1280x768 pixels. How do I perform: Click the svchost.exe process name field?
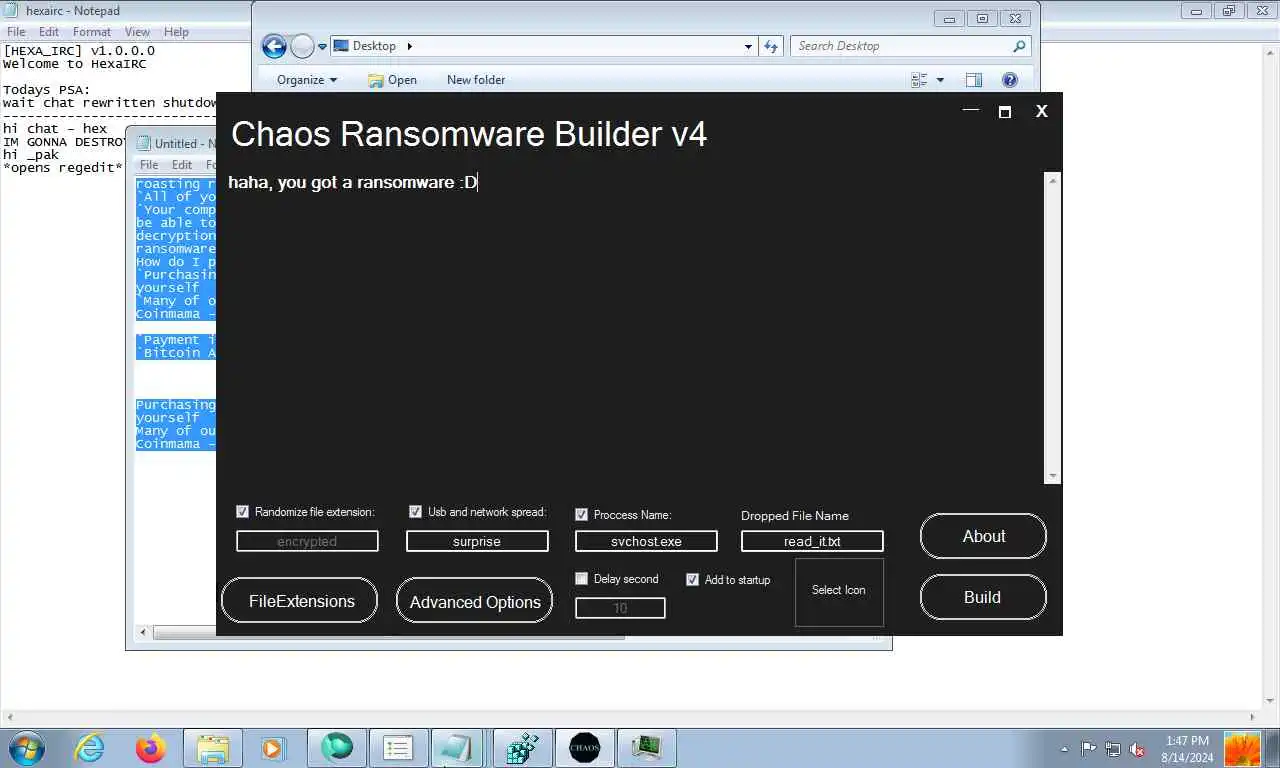point(646,541)
